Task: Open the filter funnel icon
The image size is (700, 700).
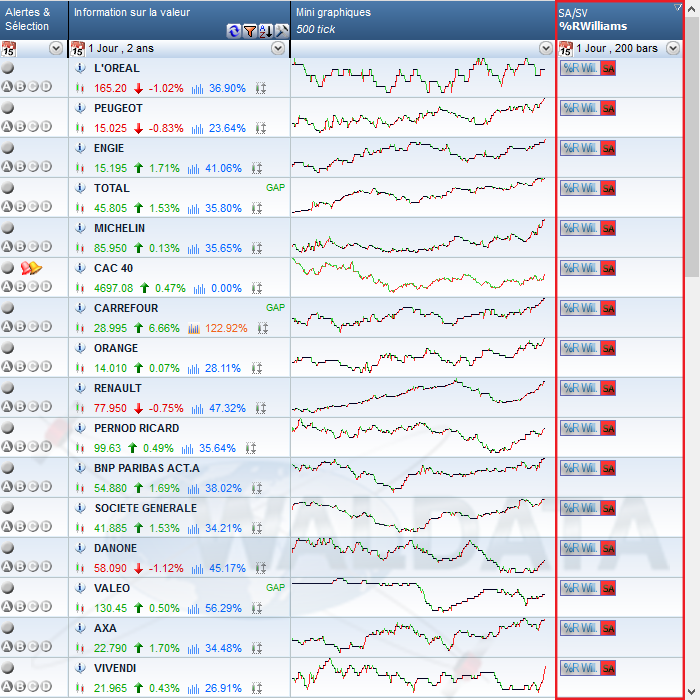Action: tap(250, 31)
